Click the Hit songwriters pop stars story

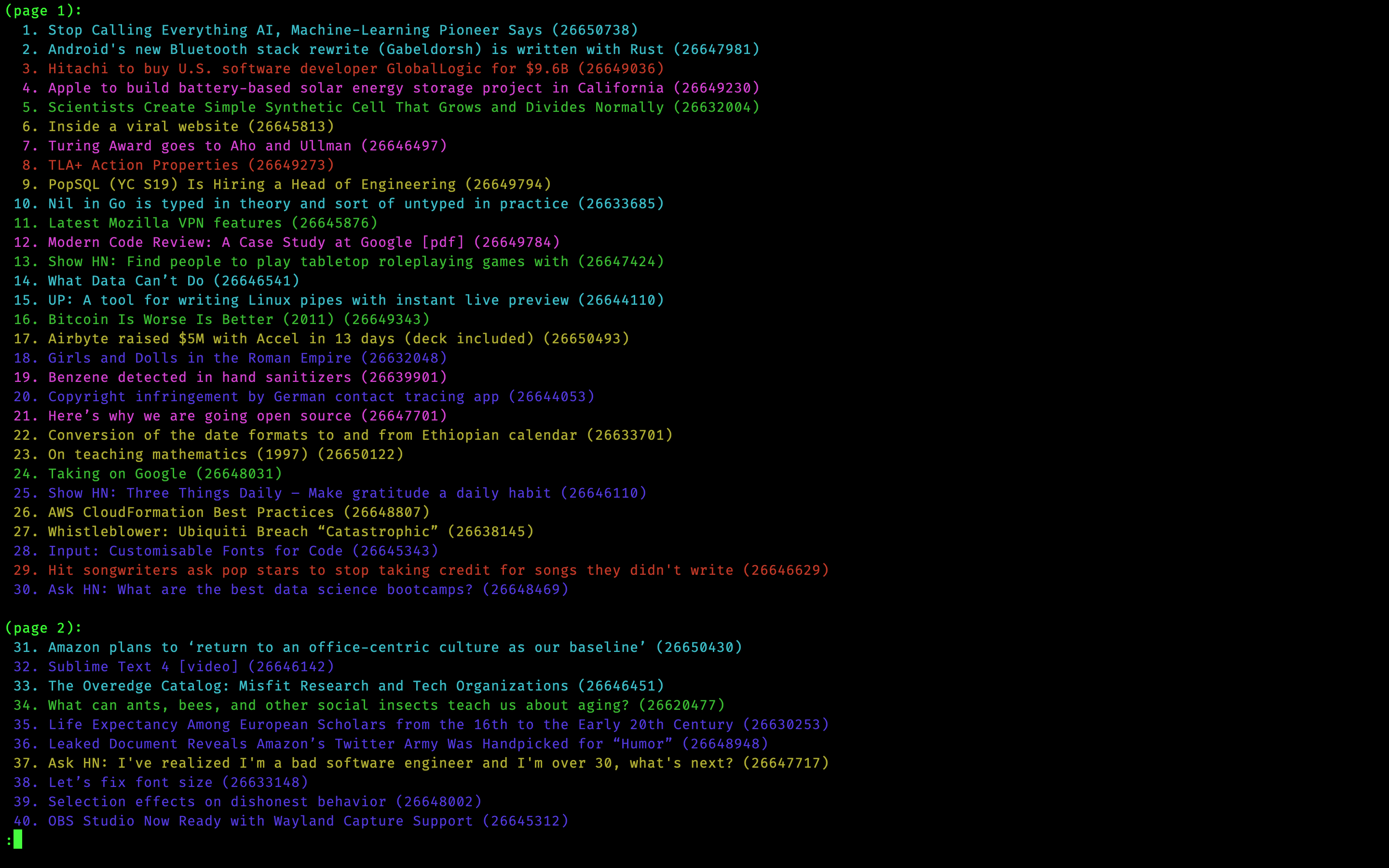(x=390, y=570)
